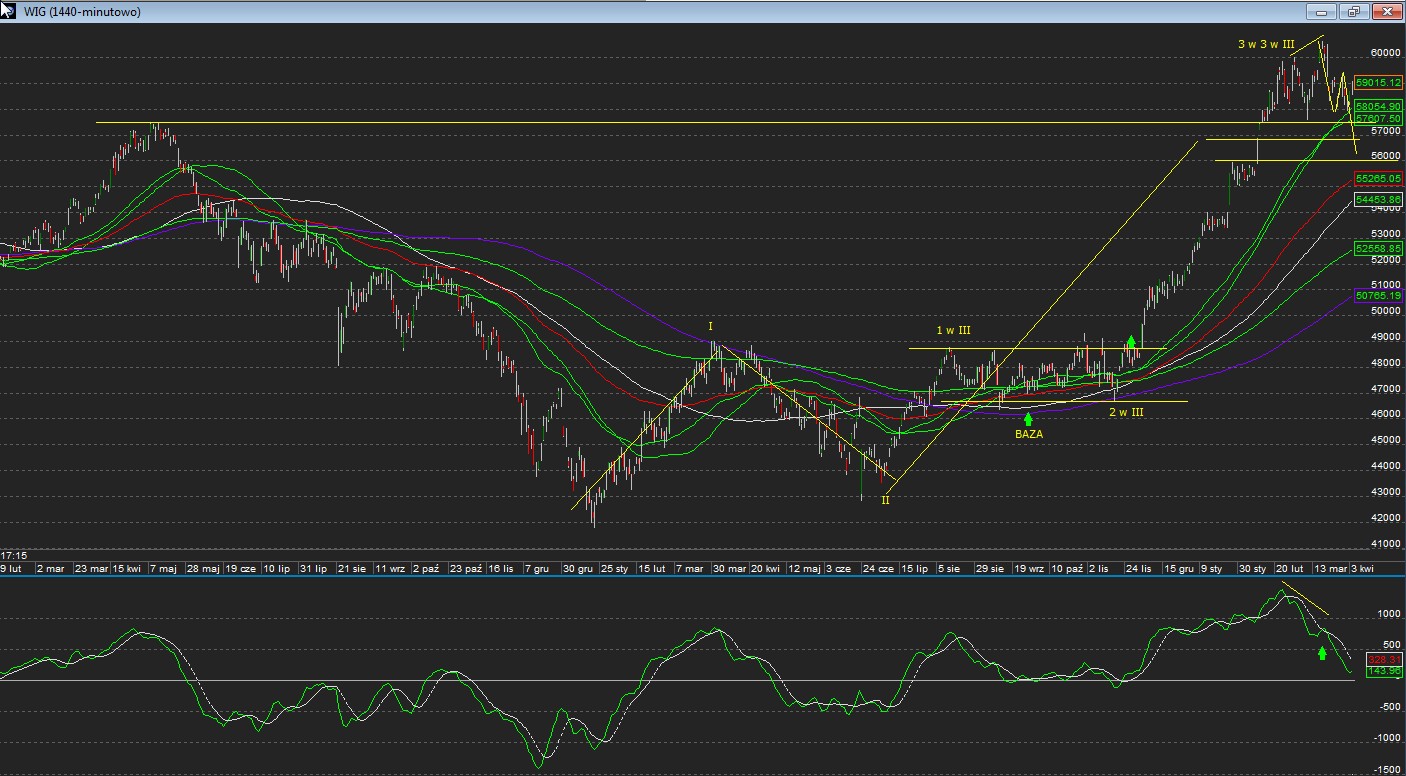Click the "2 w III" wave annotation
The width and height of the screenshot is (1406, 776).
1126,412
